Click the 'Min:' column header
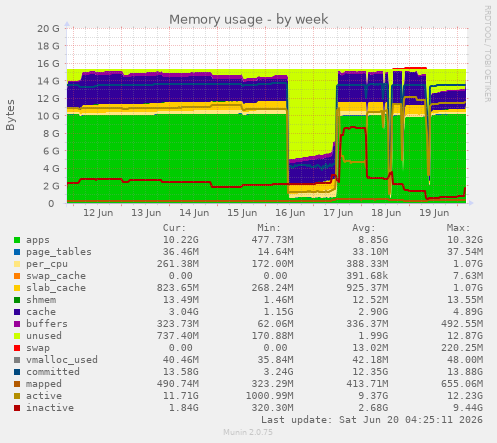 point(269,228)
